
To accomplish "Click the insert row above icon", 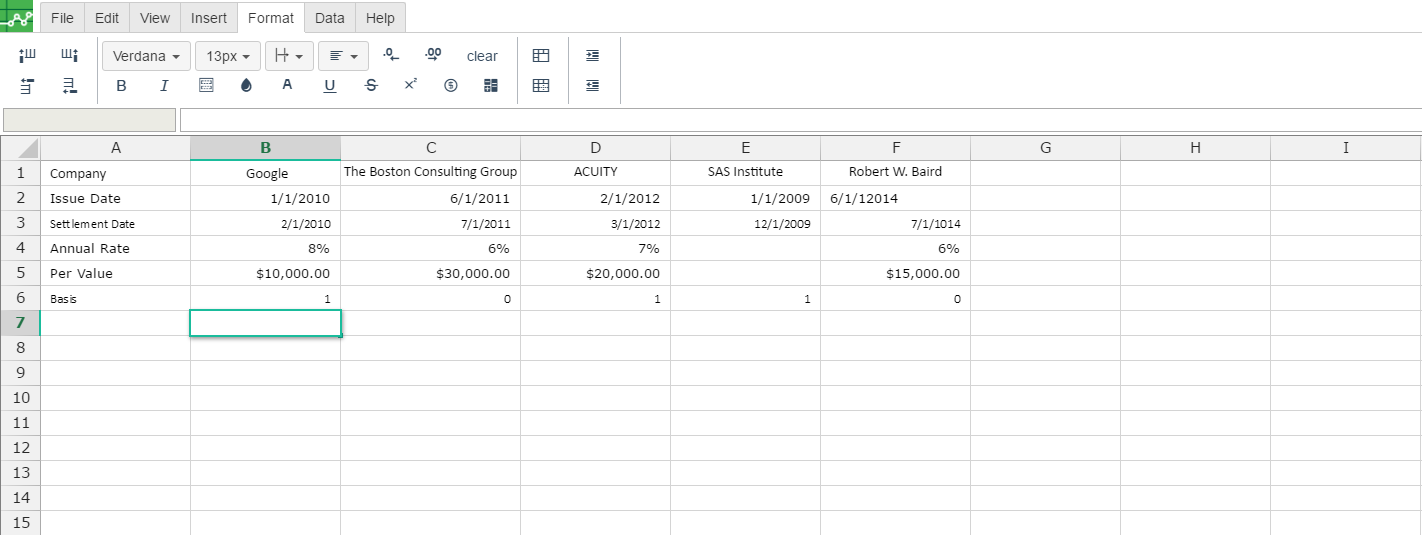I will [x=28, y=86].
